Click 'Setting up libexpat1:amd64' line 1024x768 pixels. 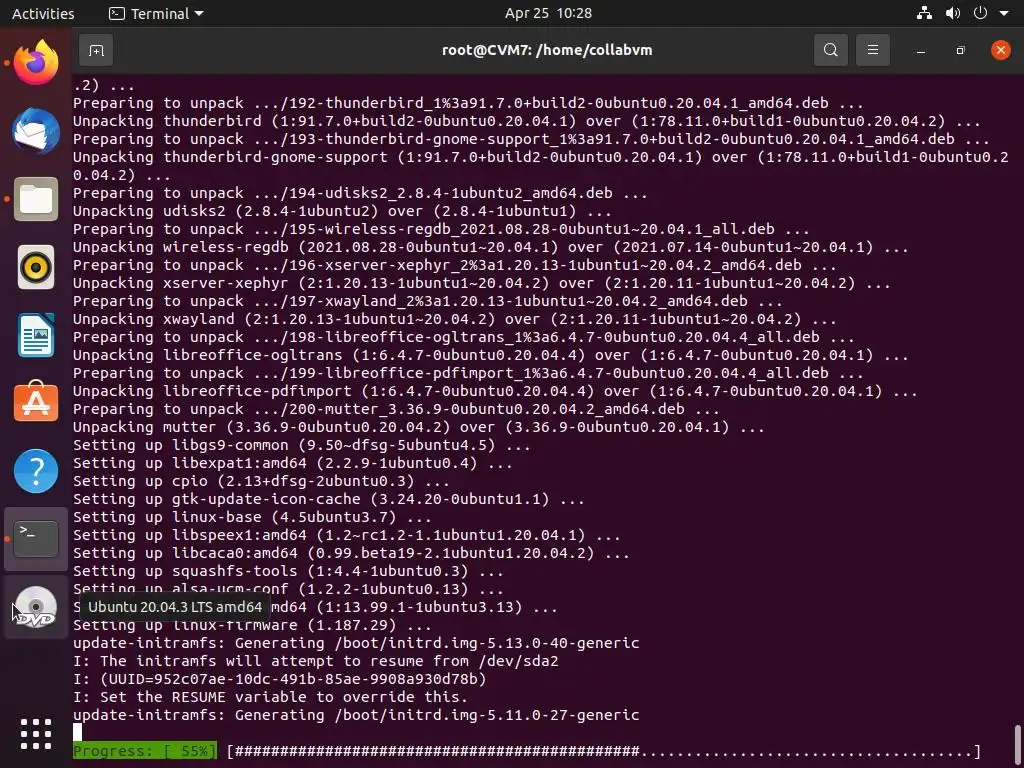(293, 464)
